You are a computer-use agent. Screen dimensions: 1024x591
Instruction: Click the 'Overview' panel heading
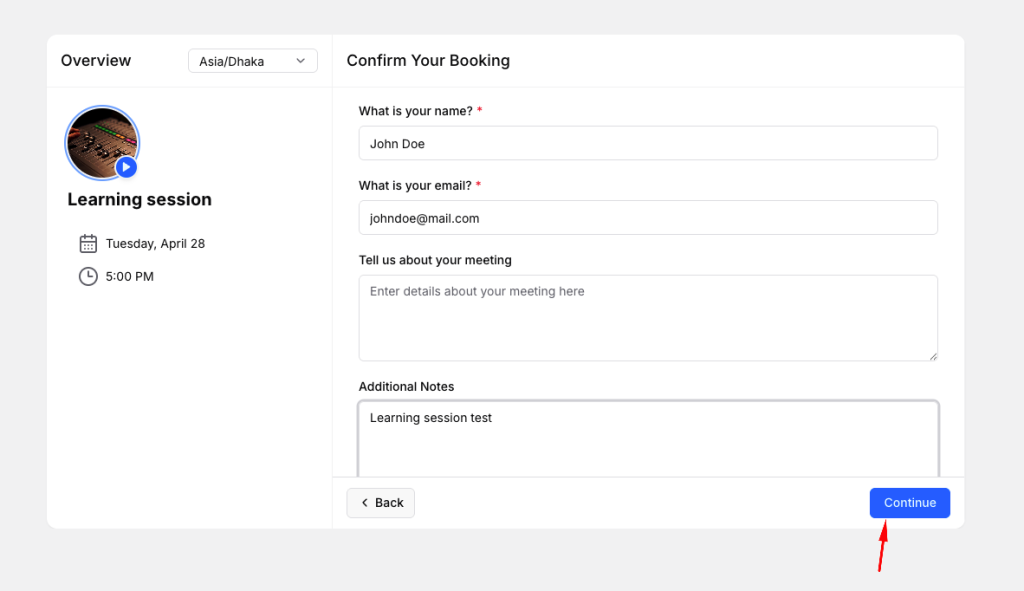coord(96,61)
